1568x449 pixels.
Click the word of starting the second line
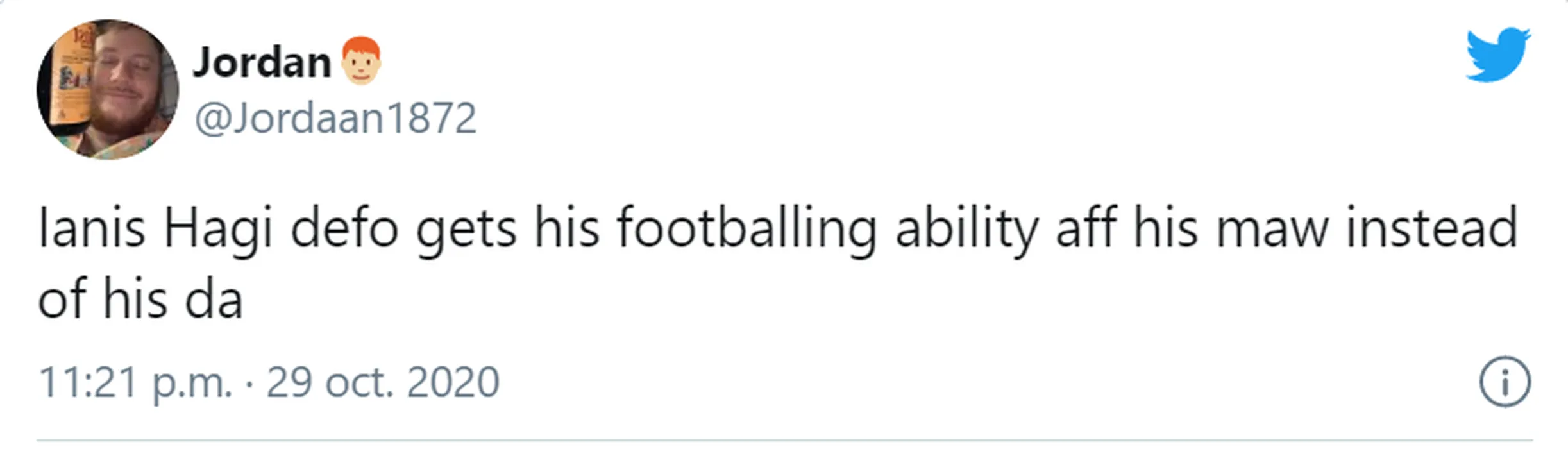pyautogui.click(x=62, y=299)
